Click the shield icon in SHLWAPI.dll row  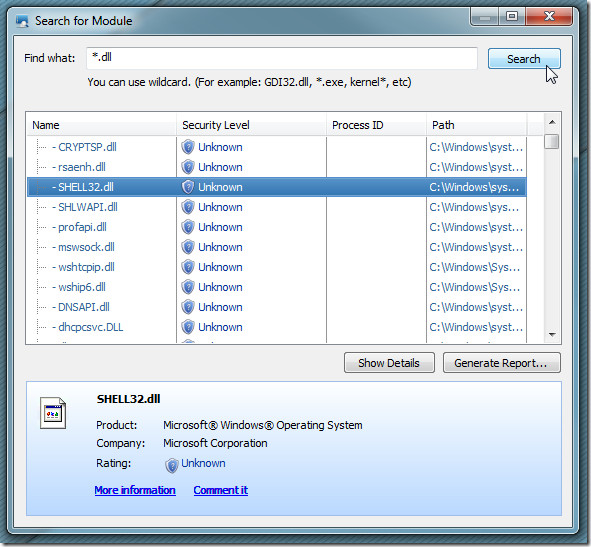click(x=188, y=207)
